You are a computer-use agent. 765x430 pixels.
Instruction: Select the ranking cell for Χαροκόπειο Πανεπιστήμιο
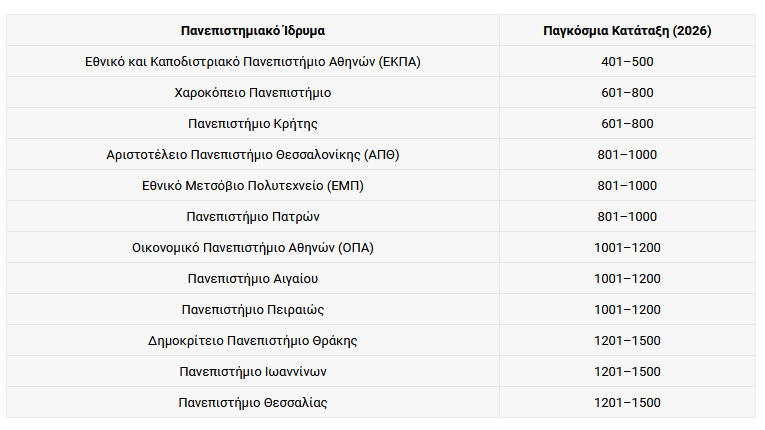tap(627, 92)
